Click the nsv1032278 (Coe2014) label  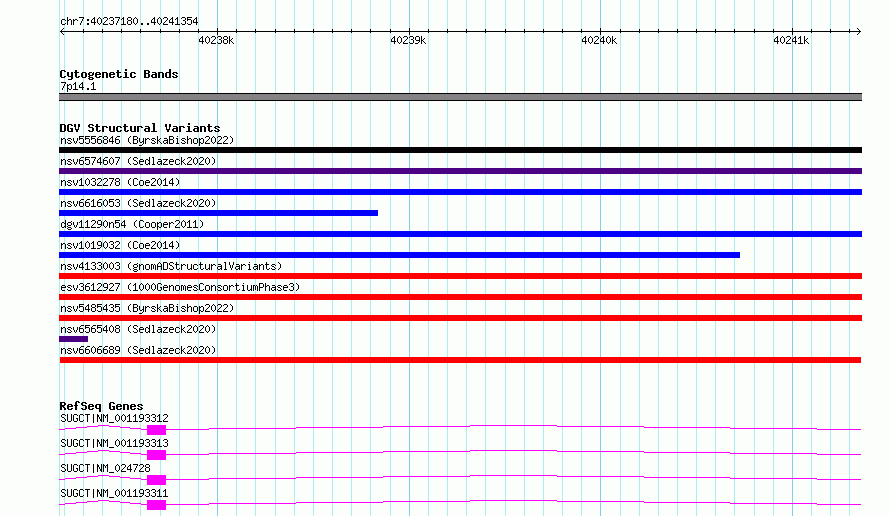point(120,182)
